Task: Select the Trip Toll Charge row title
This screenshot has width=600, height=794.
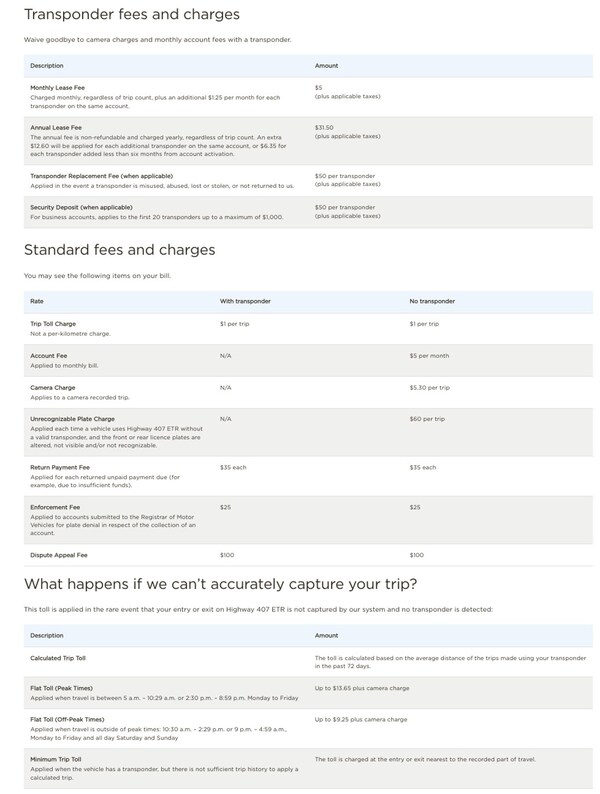Action: [54, 324]
